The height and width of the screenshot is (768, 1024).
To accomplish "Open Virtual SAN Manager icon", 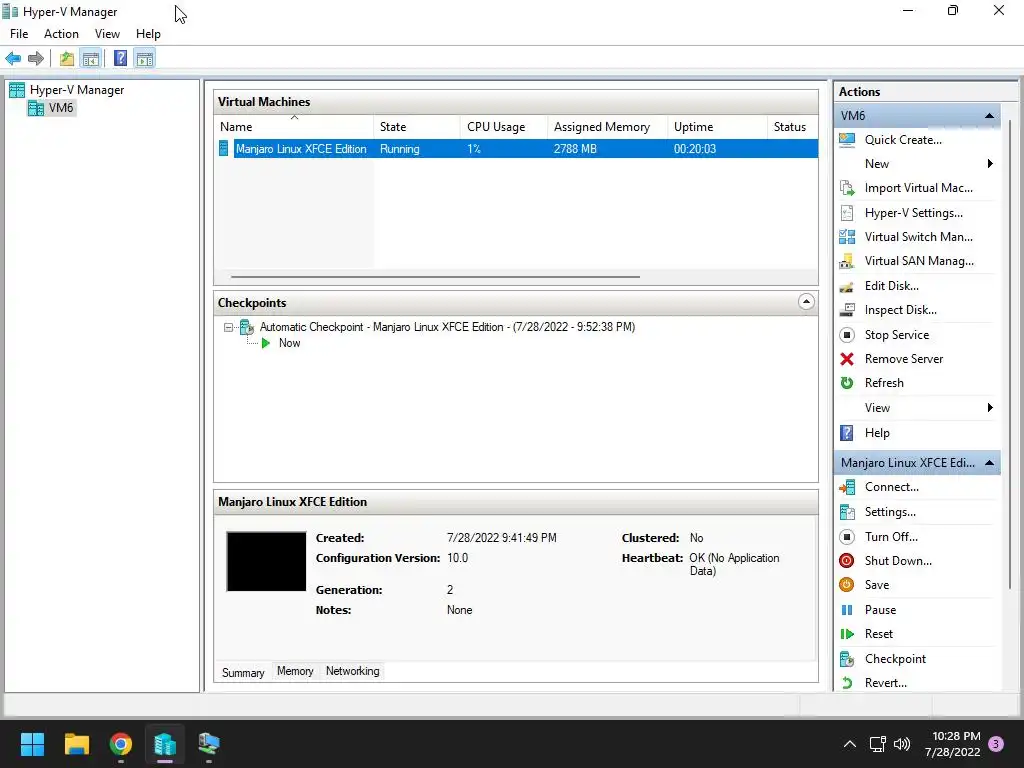I will coord(847,261).
